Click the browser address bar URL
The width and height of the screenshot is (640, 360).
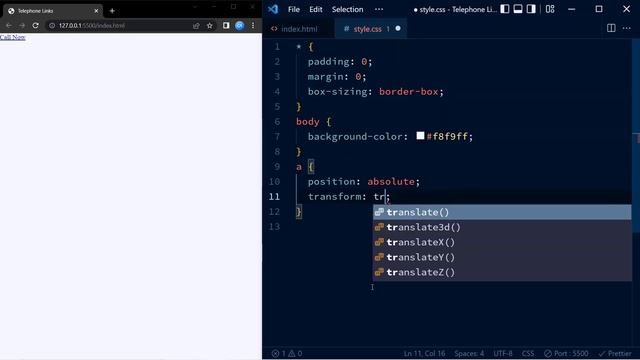click(91, 25)
